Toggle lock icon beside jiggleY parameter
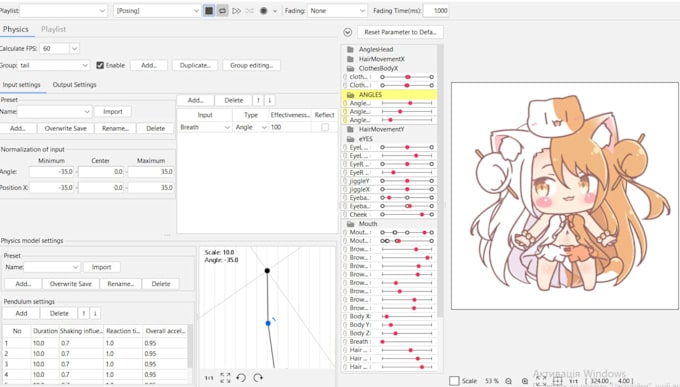Image resolution: width=680 pixels, height=387 pixels. [x=345, y=181]
